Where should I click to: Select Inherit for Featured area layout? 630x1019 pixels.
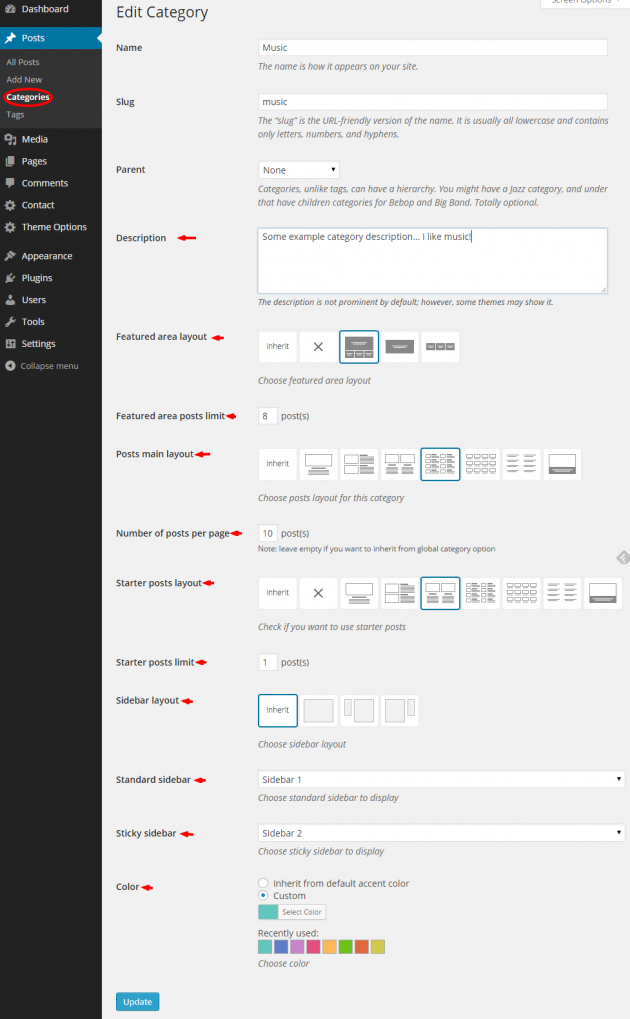(x=278, y=346)
